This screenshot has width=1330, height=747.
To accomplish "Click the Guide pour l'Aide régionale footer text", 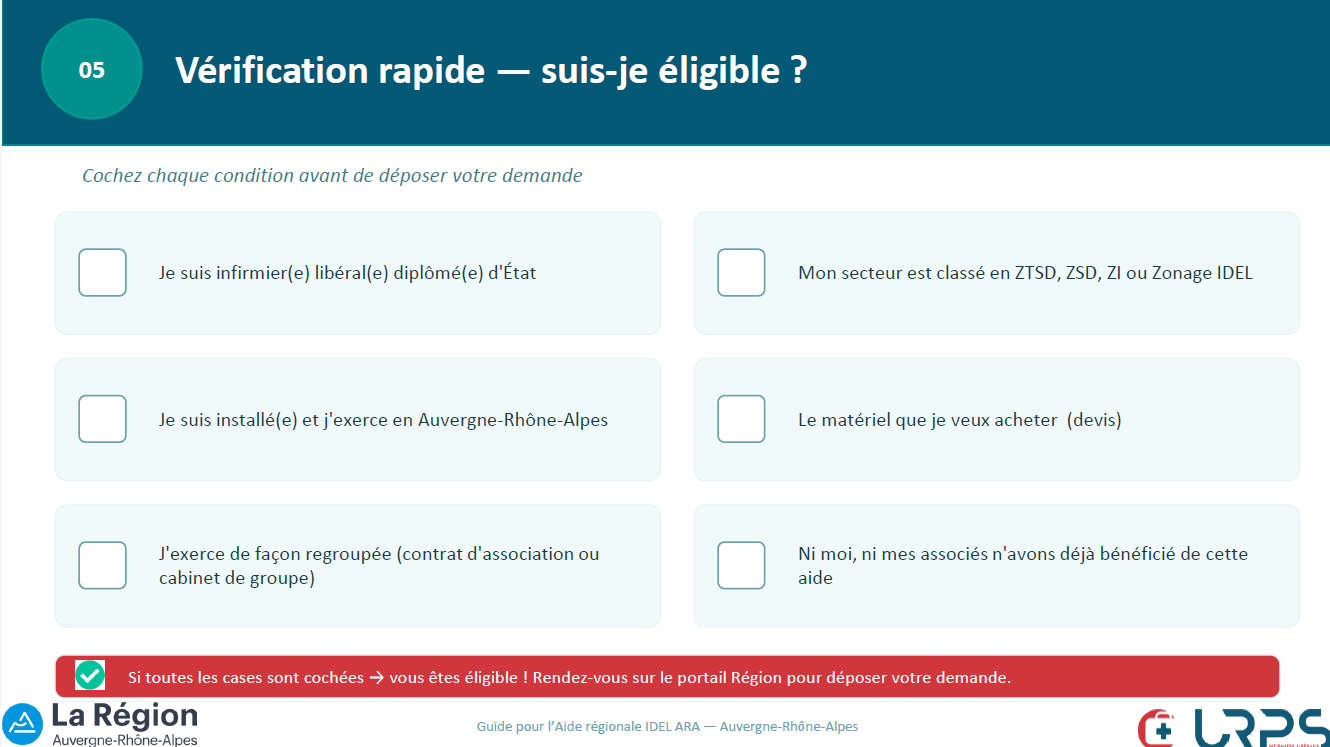I will click(x=667, y=727).
